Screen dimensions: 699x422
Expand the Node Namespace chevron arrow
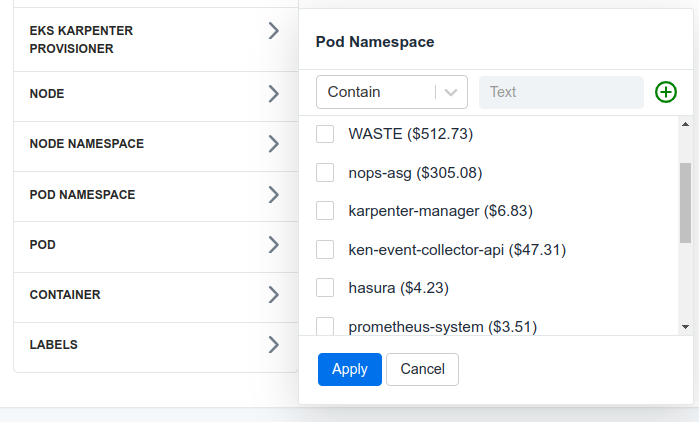point(274,144)
